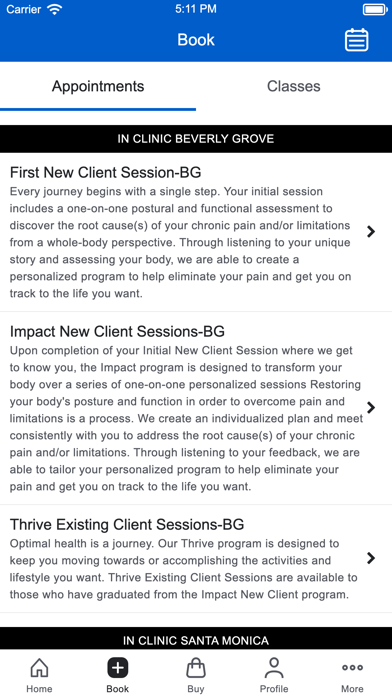The image size is (392, 696).
Task: Tap the Wi-Fi status icon
Action: pyautogui.click(x=55, y=9)
